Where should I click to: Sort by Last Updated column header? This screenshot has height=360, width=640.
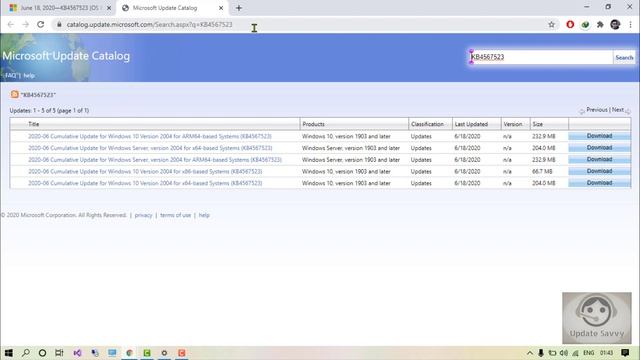coord(471,124)
